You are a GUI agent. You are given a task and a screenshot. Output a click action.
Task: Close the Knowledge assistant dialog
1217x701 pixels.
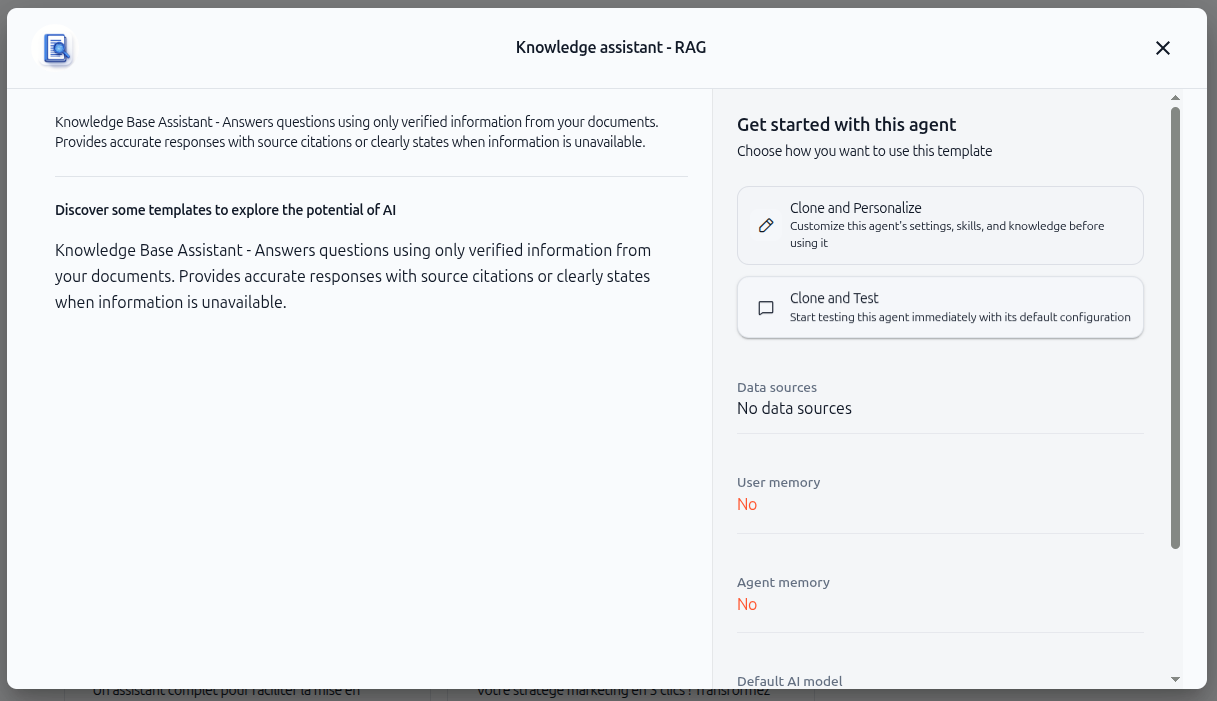coord(1163,48)
